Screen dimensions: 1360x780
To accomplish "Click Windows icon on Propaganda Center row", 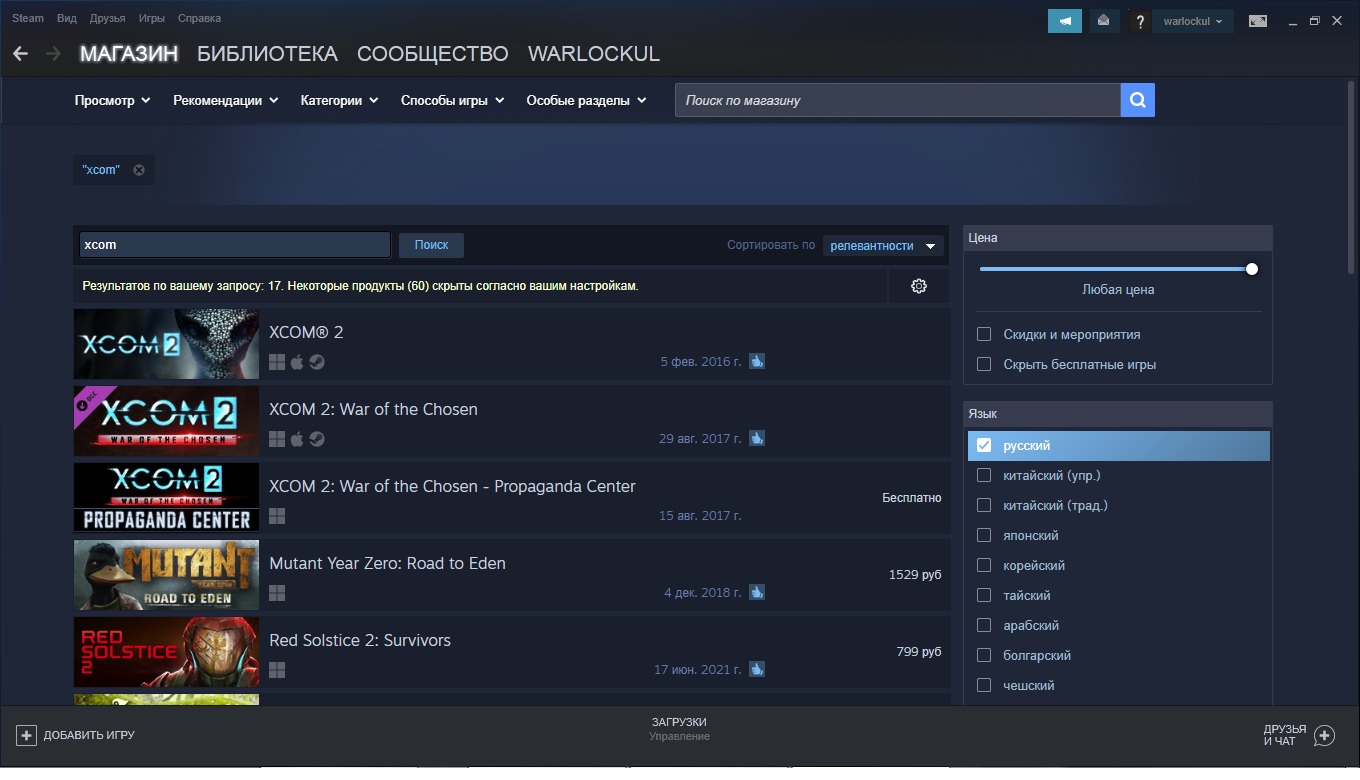I will pos(277,516).
